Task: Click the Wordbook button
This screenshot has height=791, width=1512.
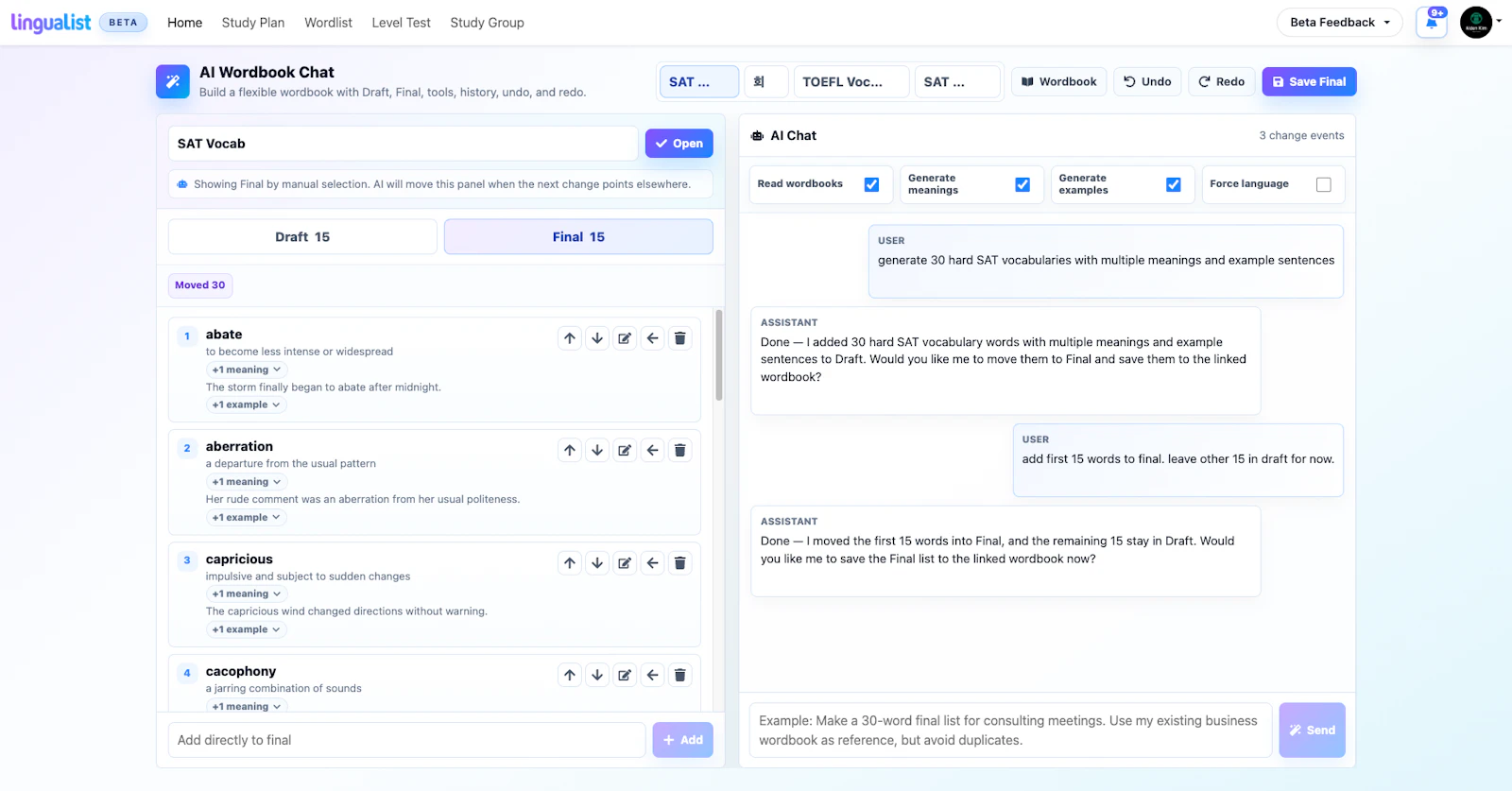Action: [x=1059, y=82]
